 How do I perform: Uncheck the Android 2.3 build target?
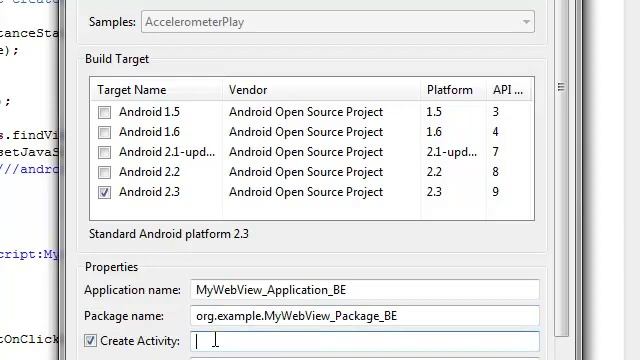[104, 192]
